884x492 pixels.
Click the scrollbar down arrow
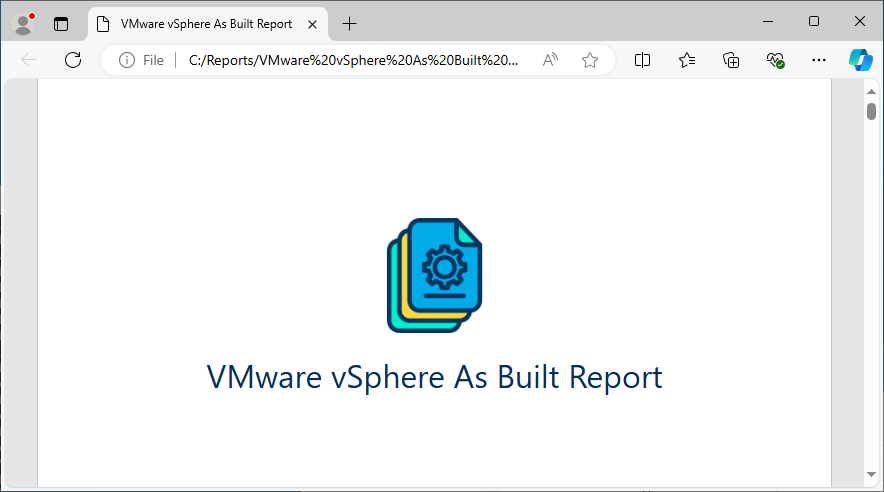pos(872,475)
